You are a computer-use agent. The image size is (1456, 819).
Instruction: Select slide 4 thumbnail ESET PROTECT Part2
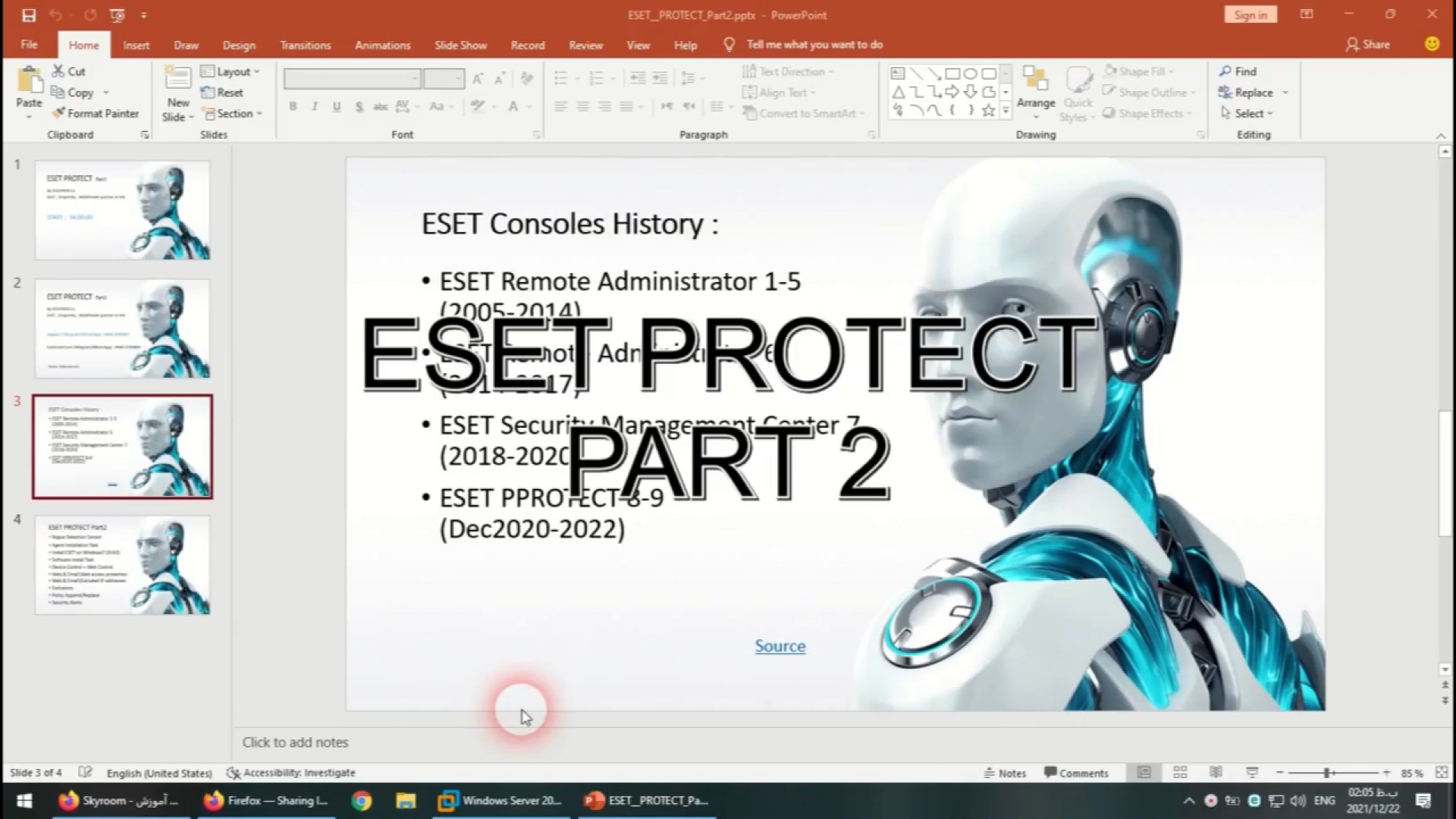[122, 566]
